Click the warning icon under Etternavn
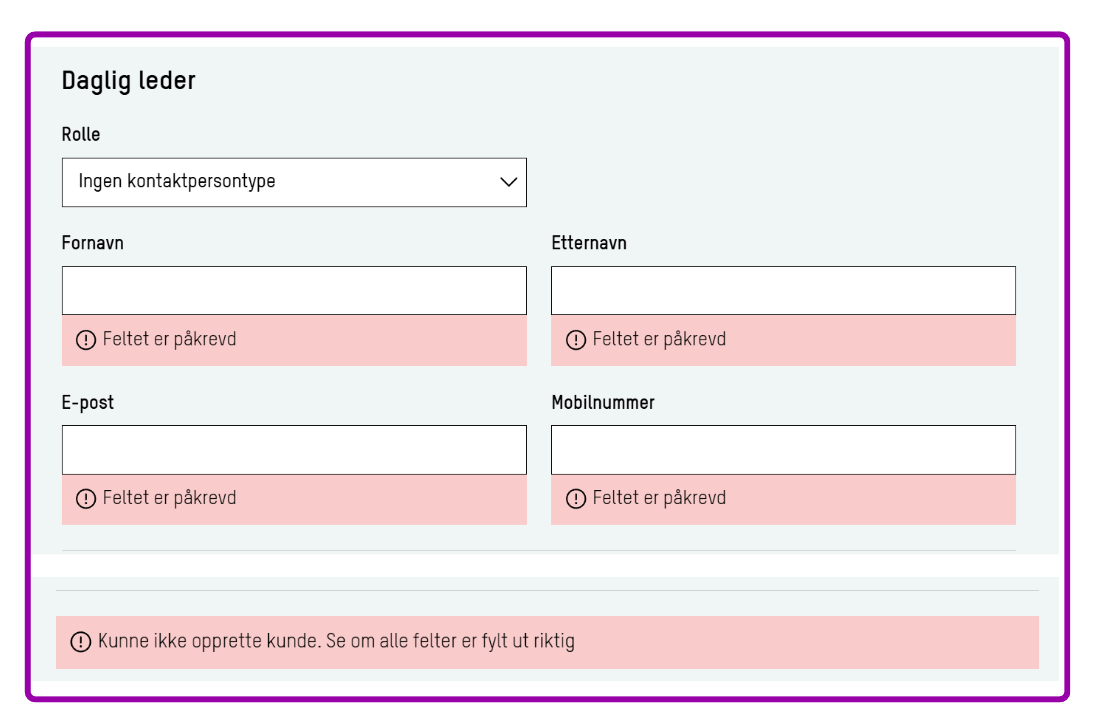The height and width of the screenshot is (718, 1095). click(576, 340)
